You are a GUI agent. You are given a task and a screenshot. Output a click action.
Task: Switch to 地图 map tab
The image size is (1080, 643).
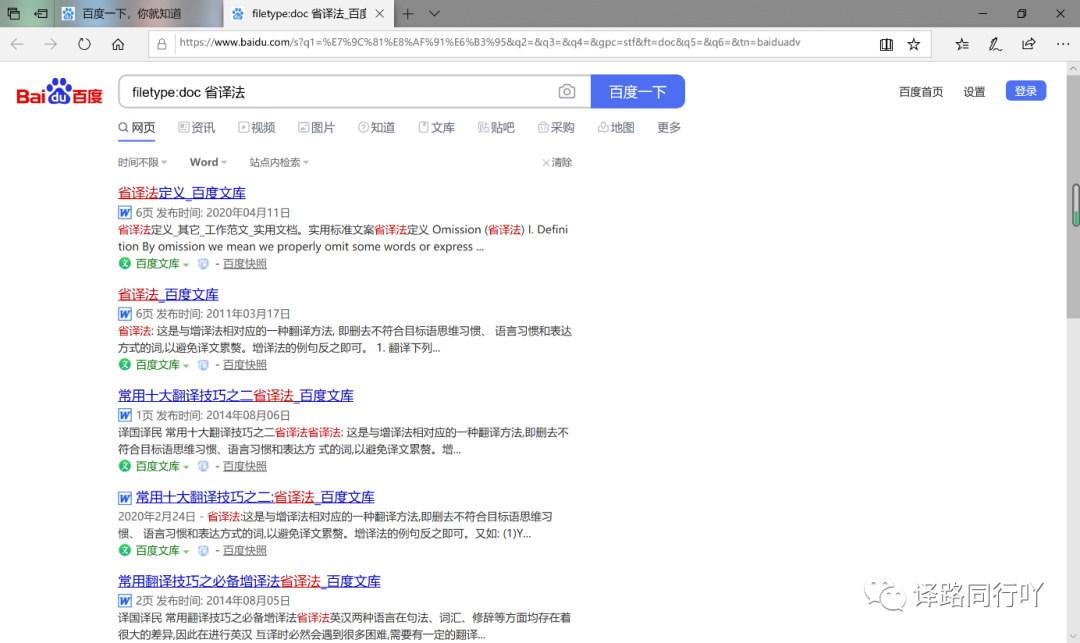pos(616,127)
